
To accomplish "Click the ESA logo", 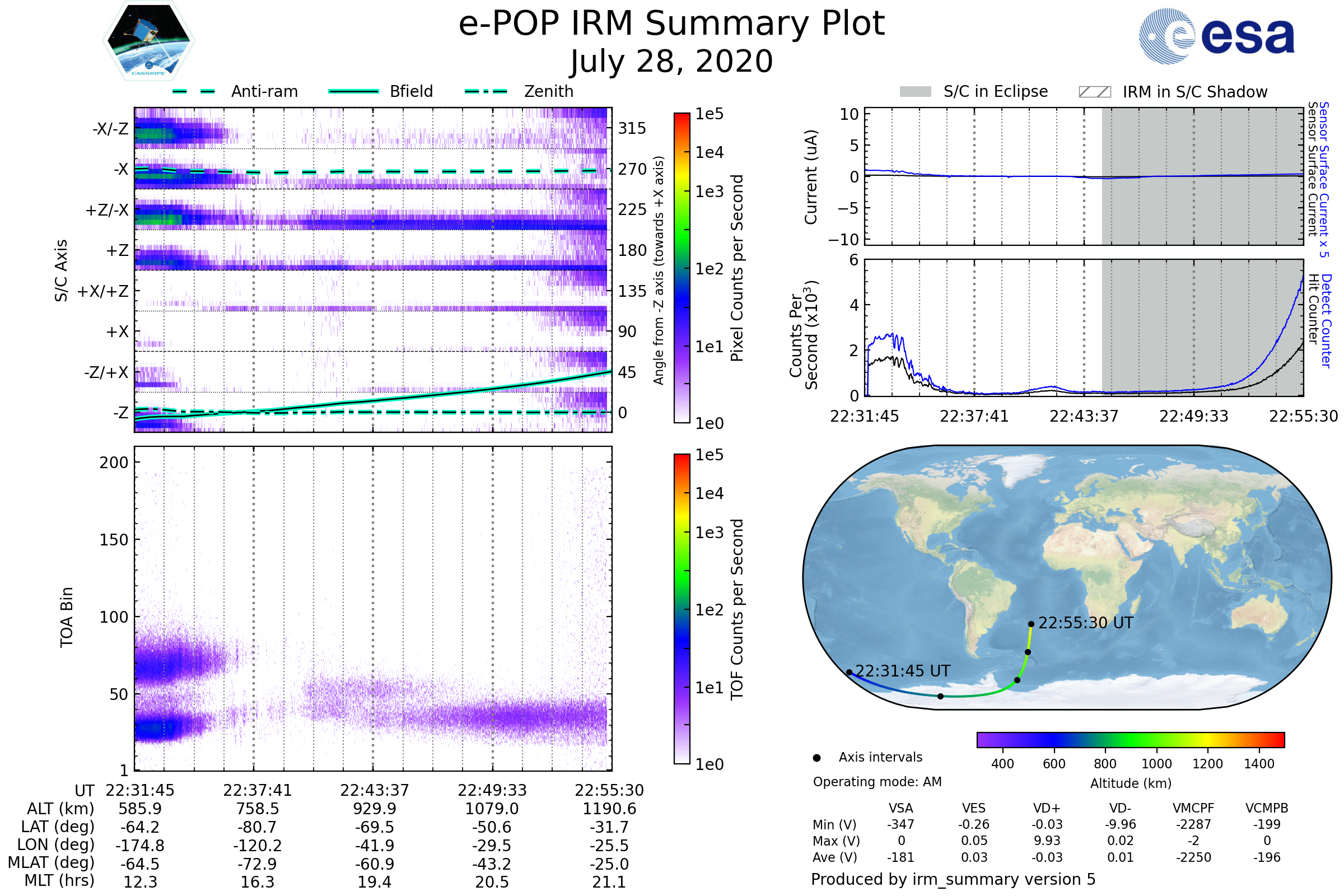I will pos(1216,36).
